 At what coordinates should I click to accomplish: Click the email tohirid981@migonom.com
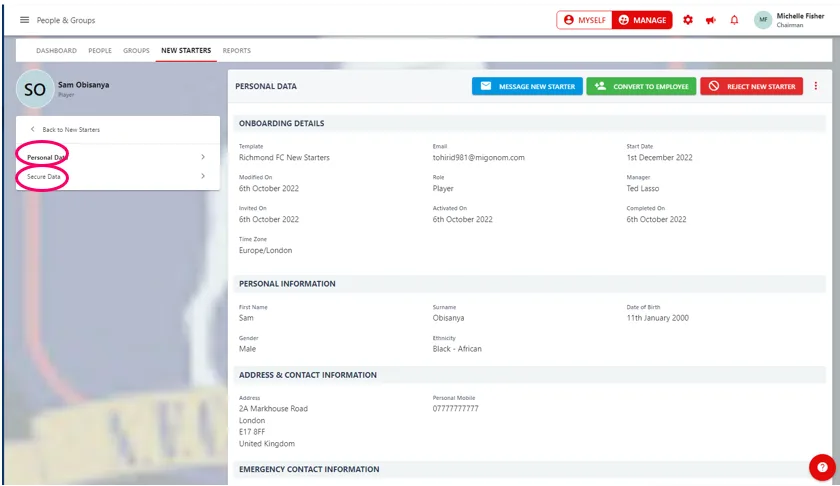tap(478, 158)
